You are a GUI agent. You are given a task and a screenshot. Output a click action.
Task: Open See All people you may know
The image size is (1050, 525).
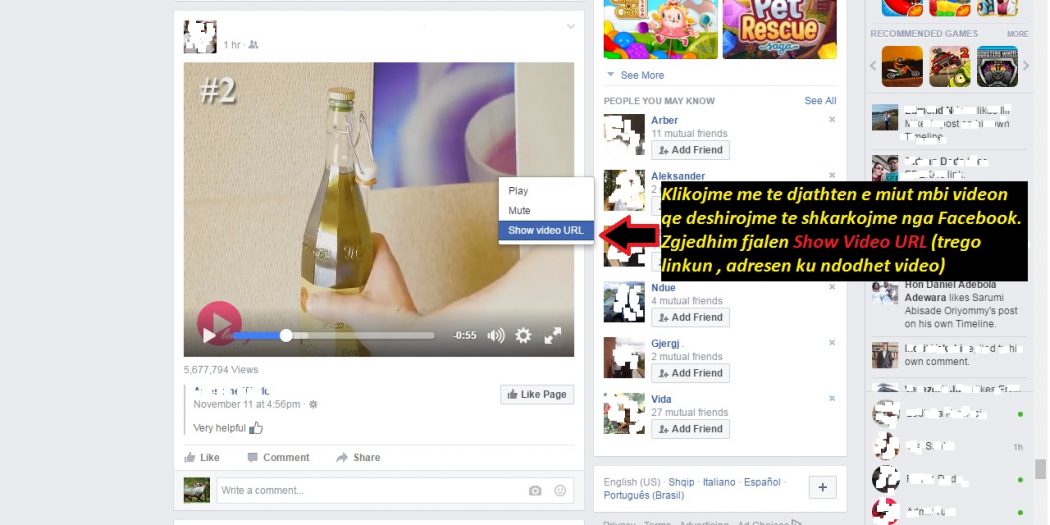click(x=820, y=101)
